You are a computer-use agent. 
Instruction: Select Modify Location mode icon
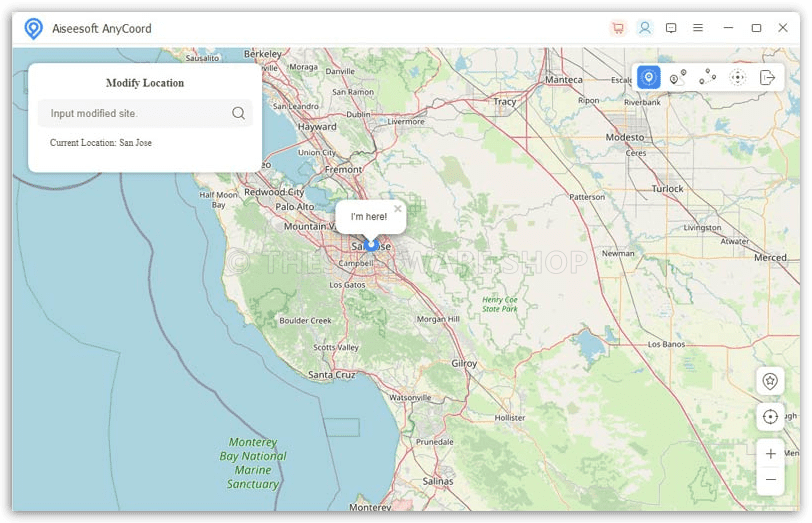(x=648, y=78)
